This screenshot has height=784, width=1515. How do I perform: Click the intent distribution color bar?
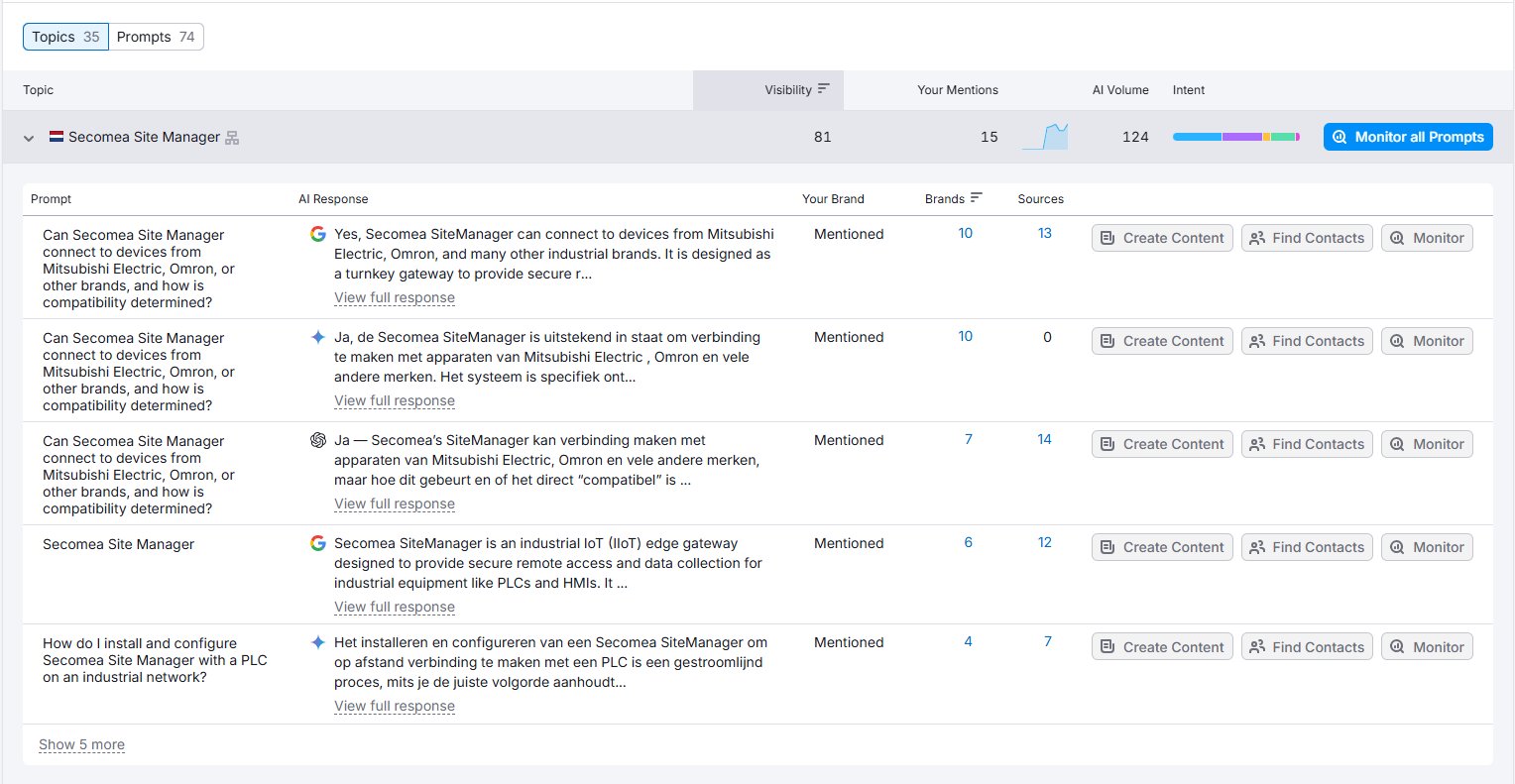(x=1235, y=137)
